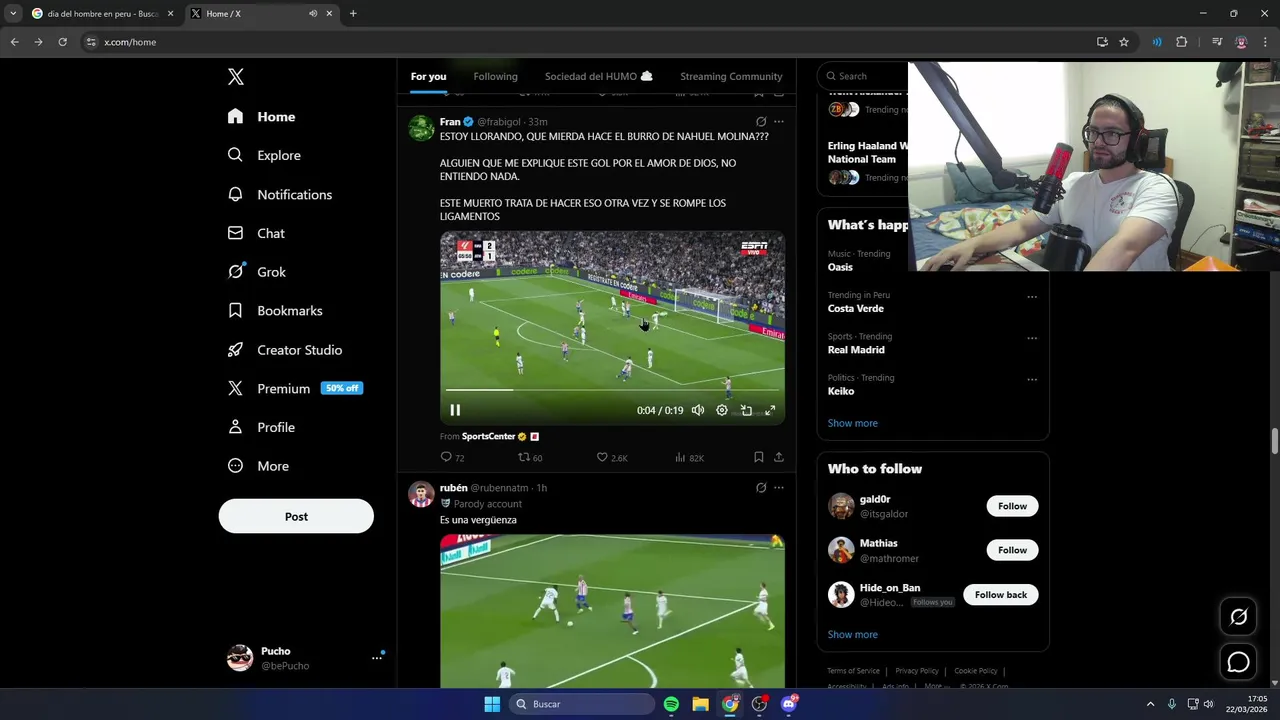The image size is (1280, 720).
Task: Reply to Fran's post with 72 replies
Action: coord(452,457)
